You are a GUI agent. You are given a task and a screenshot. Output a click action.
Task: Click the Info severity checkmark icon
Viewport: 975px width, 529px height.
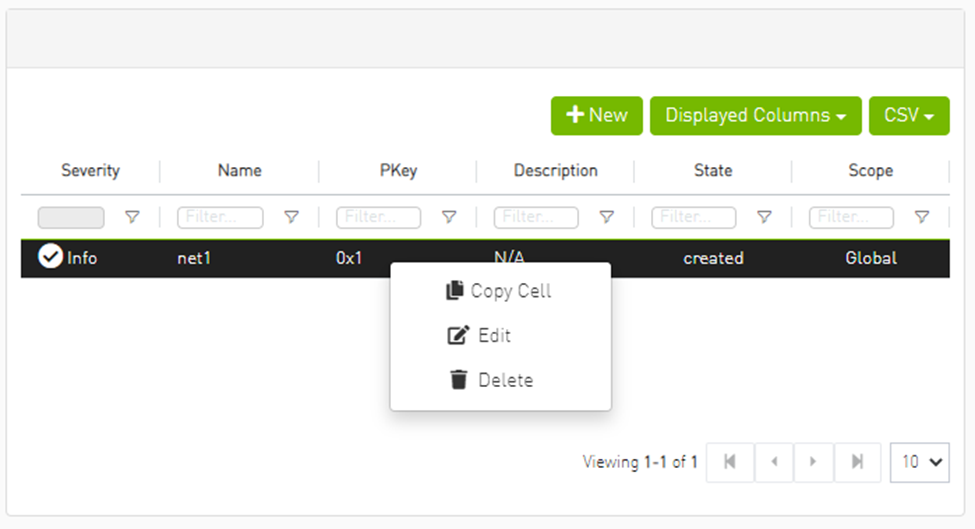click(x=50, y=256)
